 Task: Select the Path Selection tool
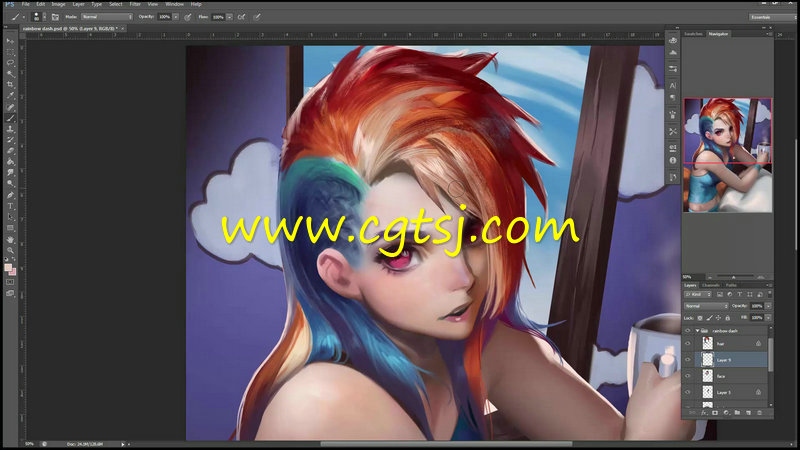pos(10,217)
